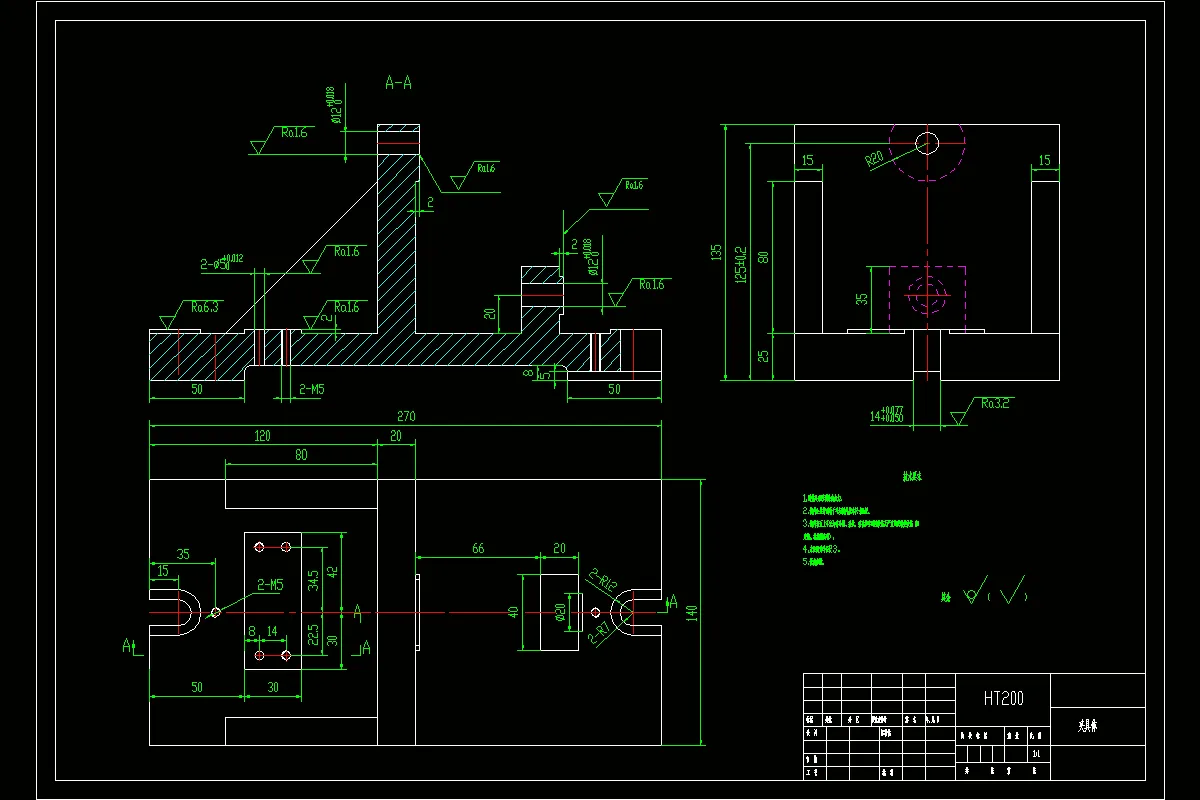Select the Ra6.3 surface roughness label
This screenshot has height=800, width=1200.
[205, 307]
